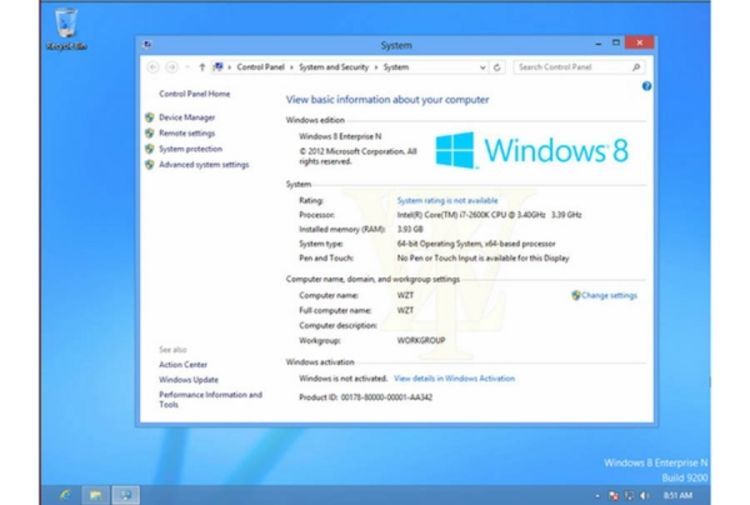Minimize the System window
The height and width of the screenshot is (505, 750).
click(598, 44)
